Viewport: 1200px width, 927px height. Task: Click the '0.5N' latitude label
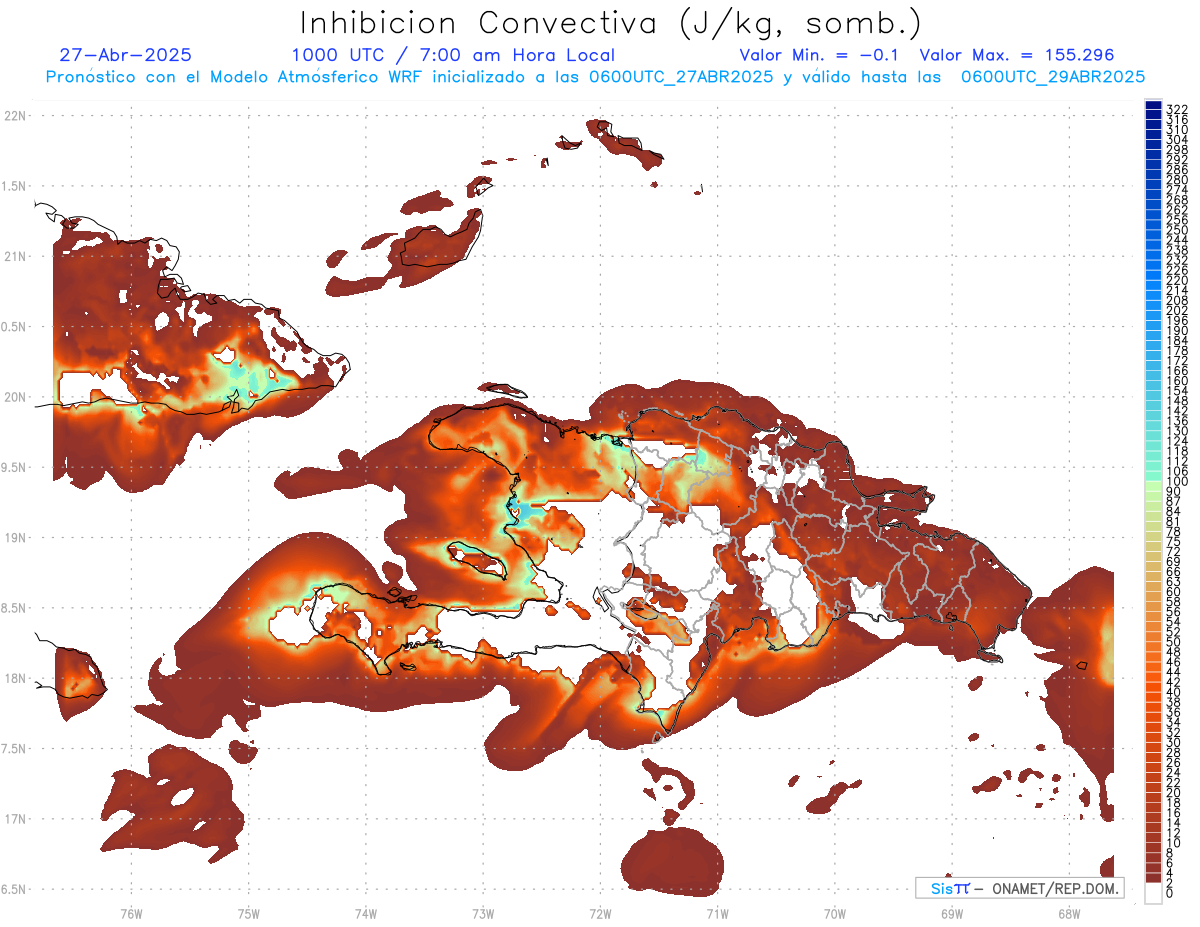pos(15,327)
